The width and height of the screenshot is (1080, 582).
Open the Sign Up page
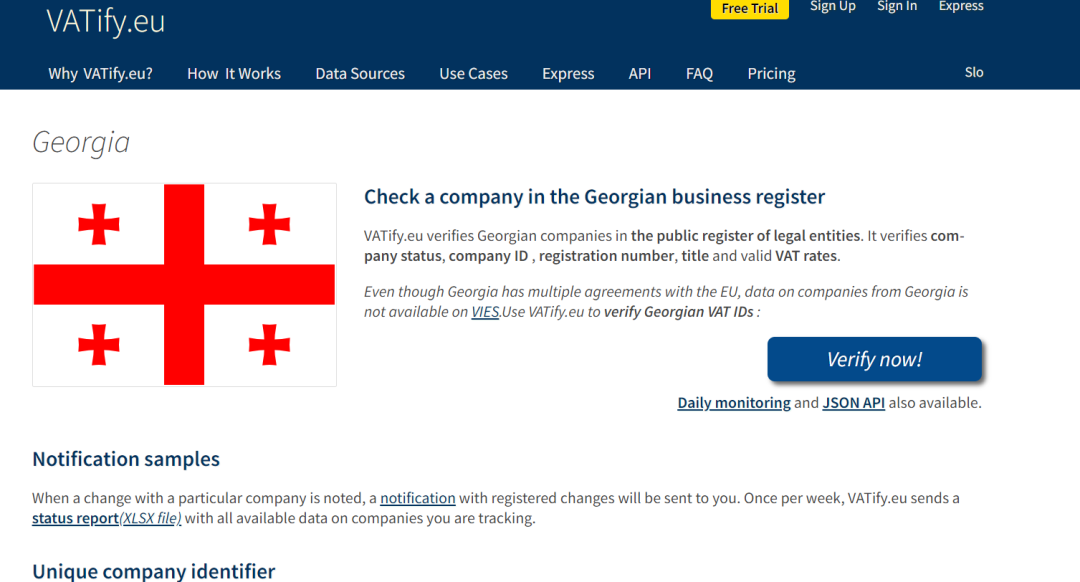tap(832, 7)
